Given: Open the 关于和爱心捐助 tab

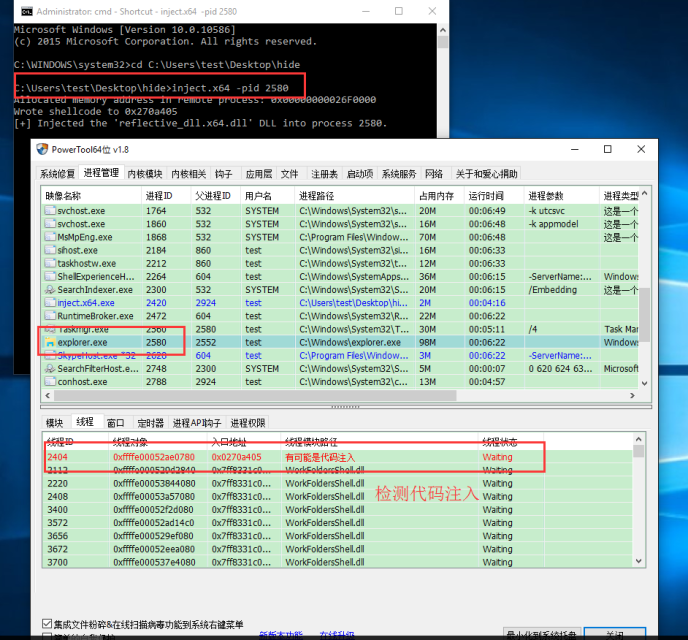Looking at the screenshot, I should click(486, 174).
